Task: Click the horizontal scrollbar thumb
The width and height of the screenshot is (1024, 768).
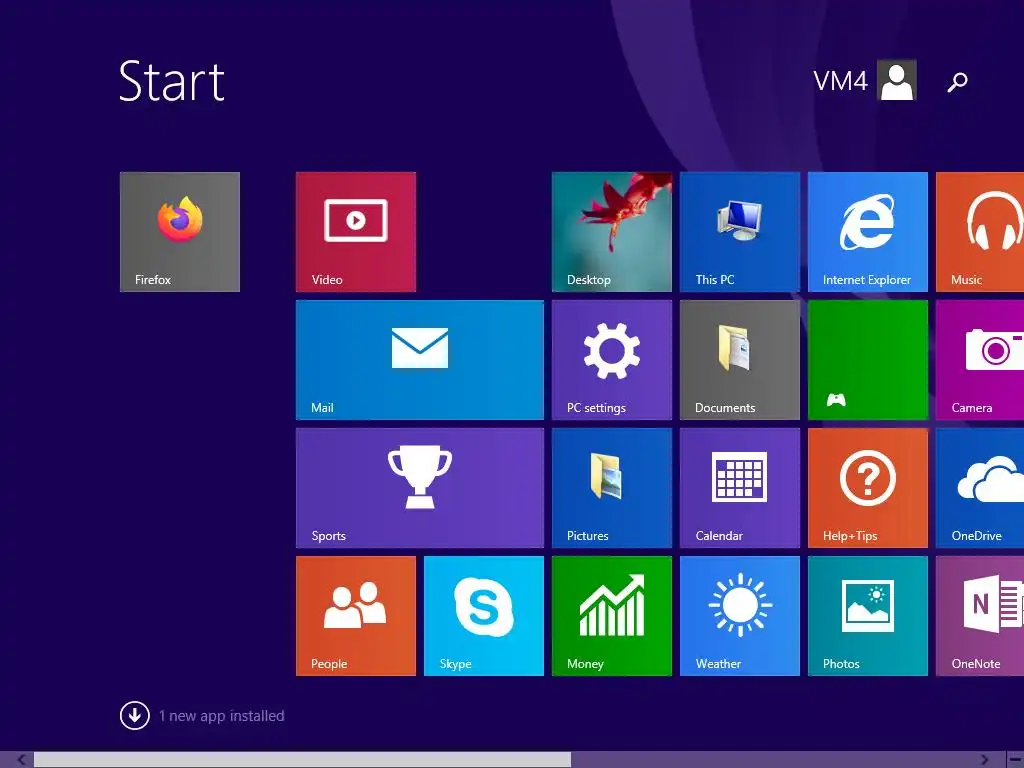Action: [302, 760]
